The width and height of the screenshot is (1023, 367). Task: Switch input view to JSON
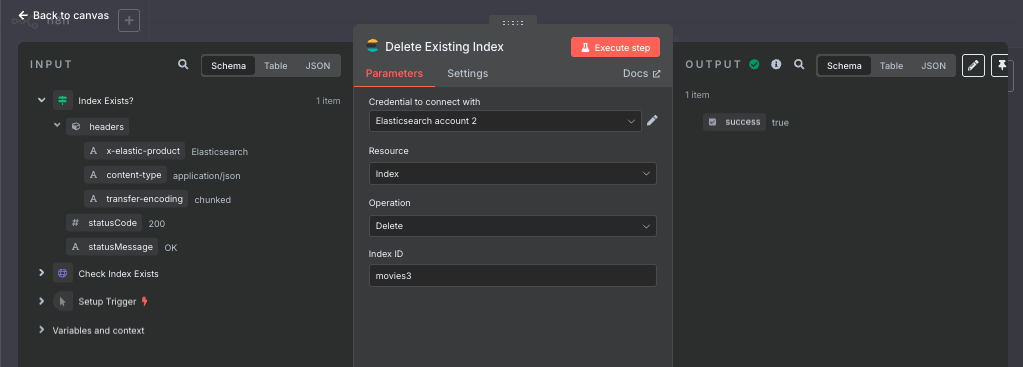318,66
